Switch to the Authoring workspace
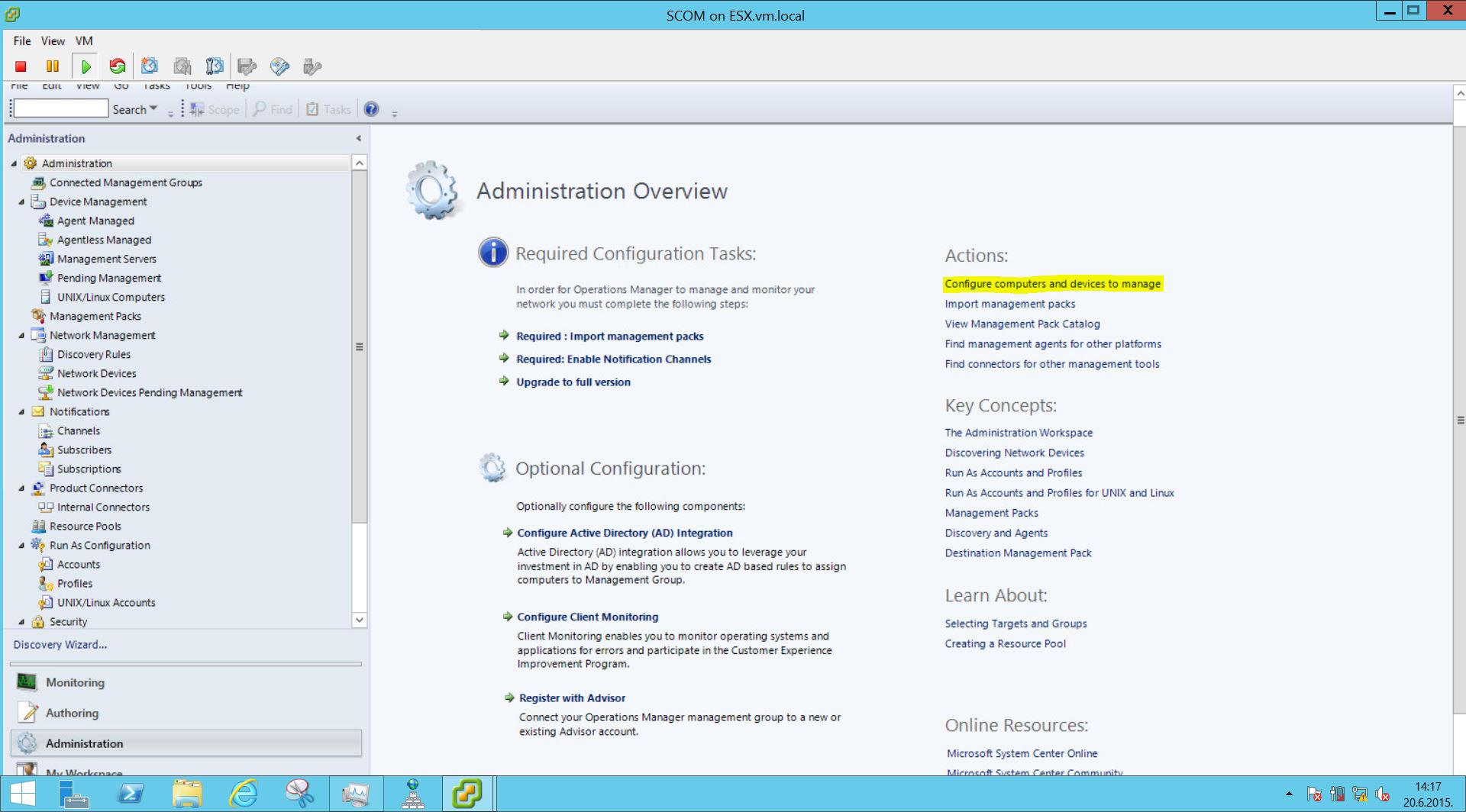The width and height of the screenshot is (1466, 812). [72, 713]
